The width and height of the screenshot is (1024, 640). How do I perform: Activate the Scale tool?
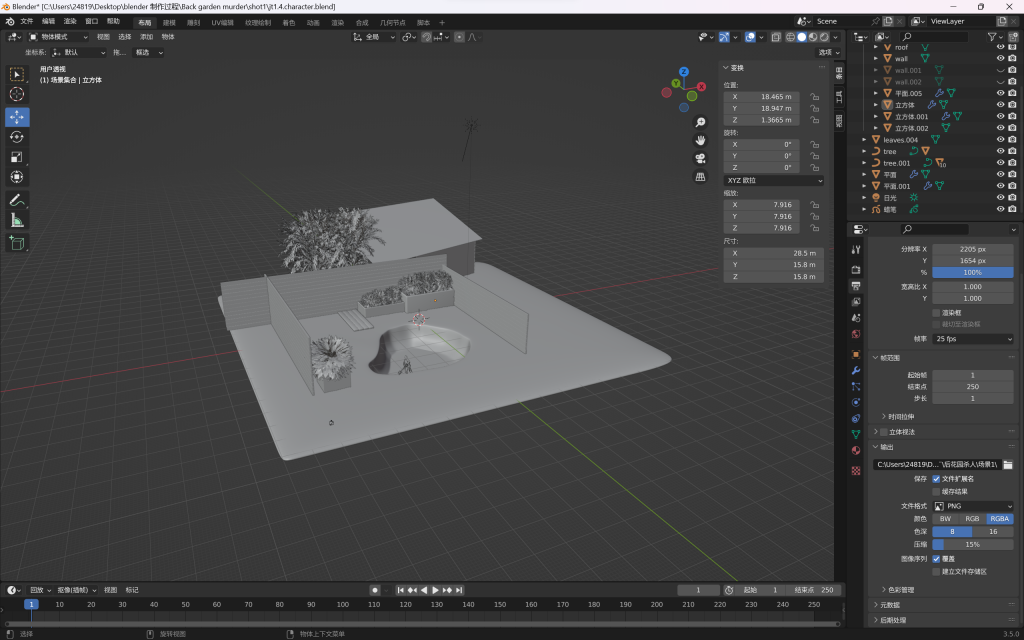click(x=17, y=156)
